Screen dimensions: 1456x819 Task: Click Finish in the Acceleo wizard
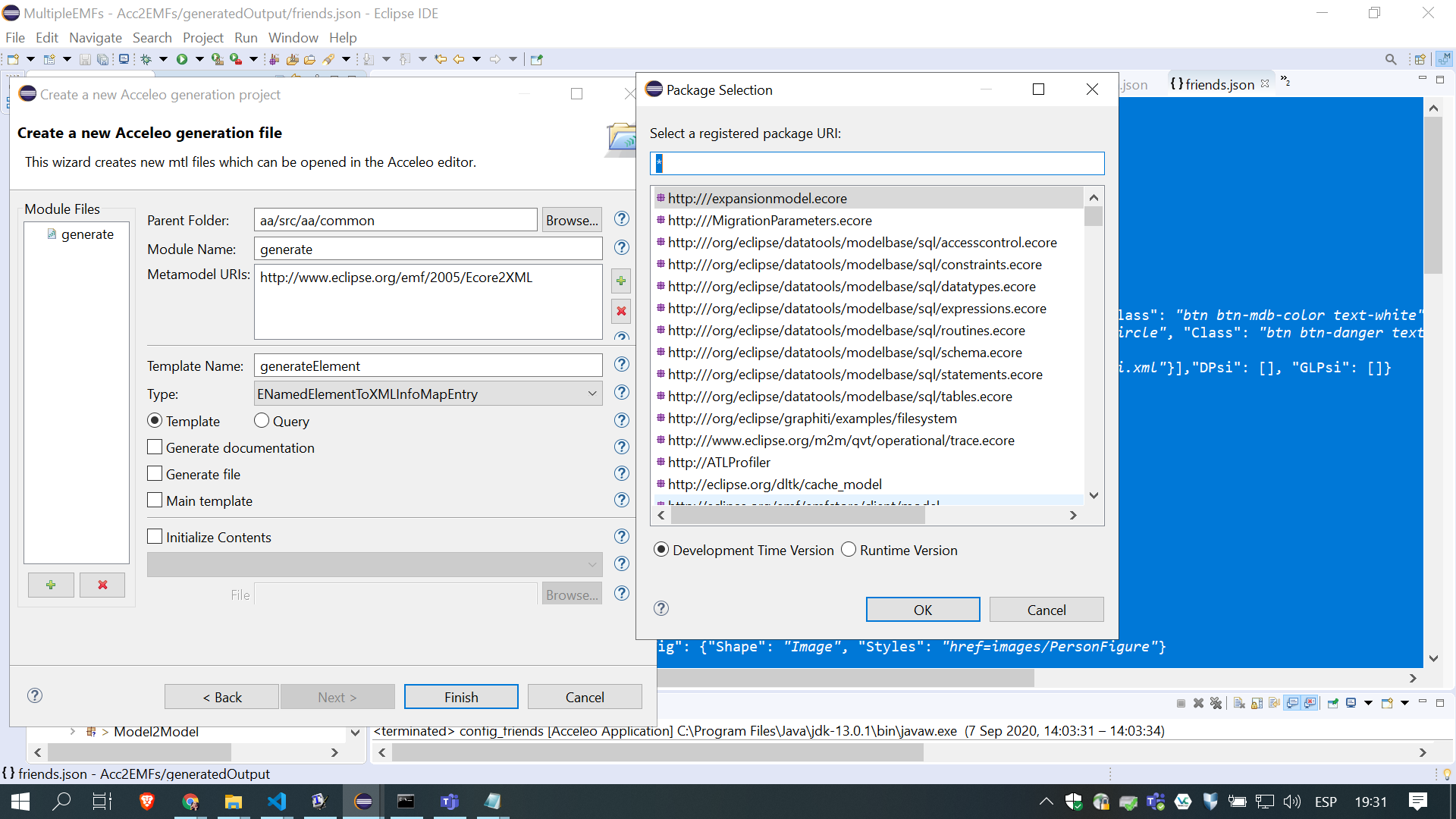point(461,697)
